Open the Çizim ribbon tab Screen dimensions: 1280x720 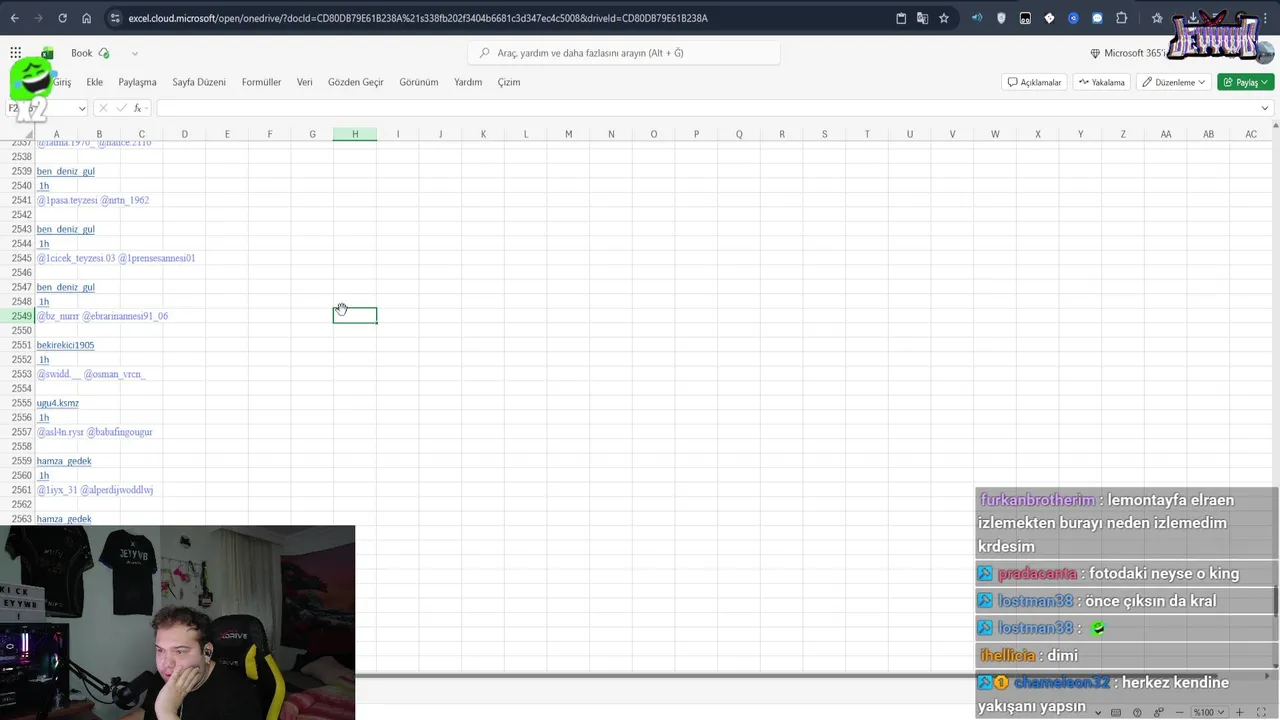click(x=509, y=82)
